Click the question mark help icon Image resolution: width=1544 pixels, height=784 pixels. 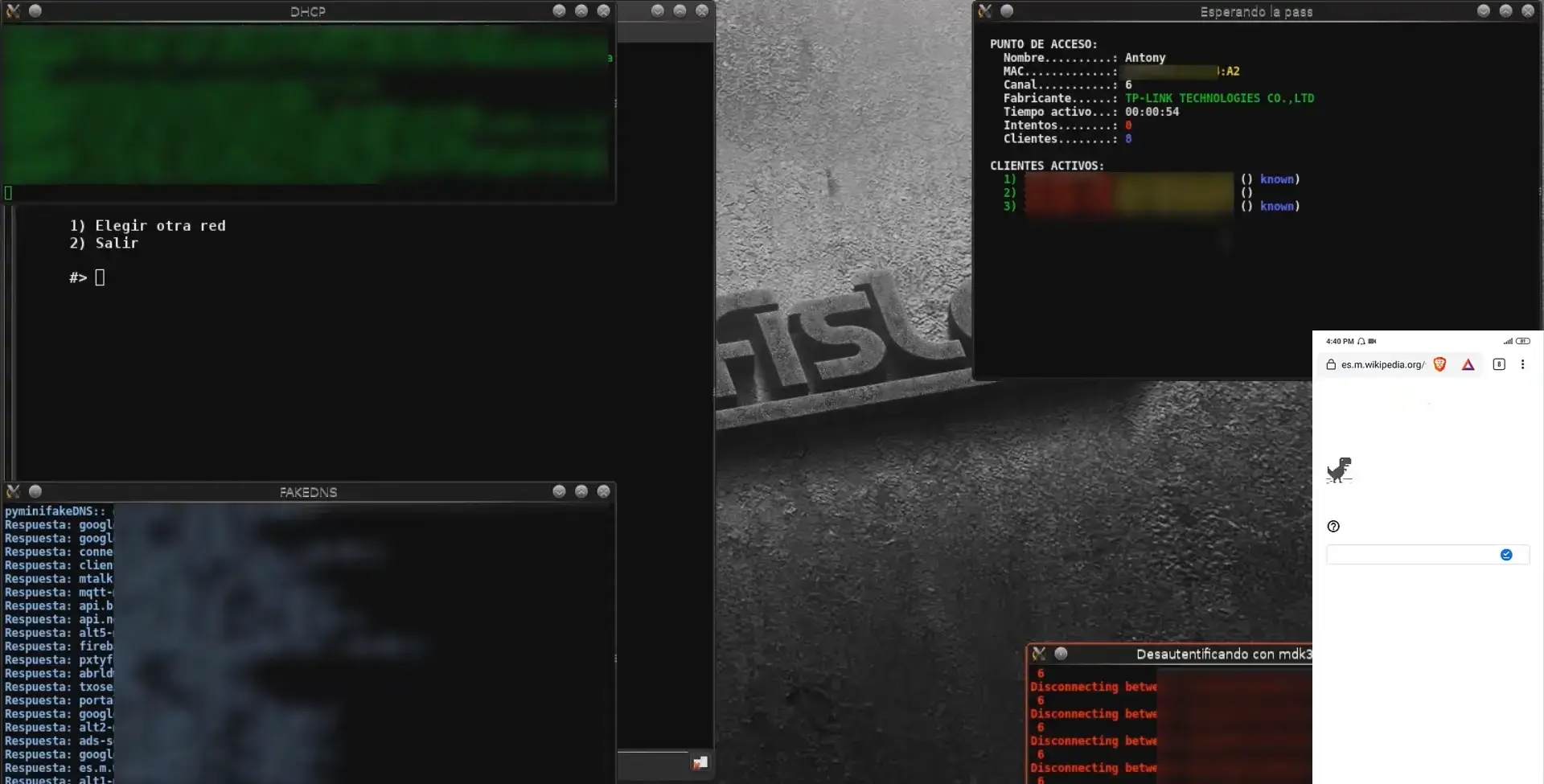(1333, 526)
